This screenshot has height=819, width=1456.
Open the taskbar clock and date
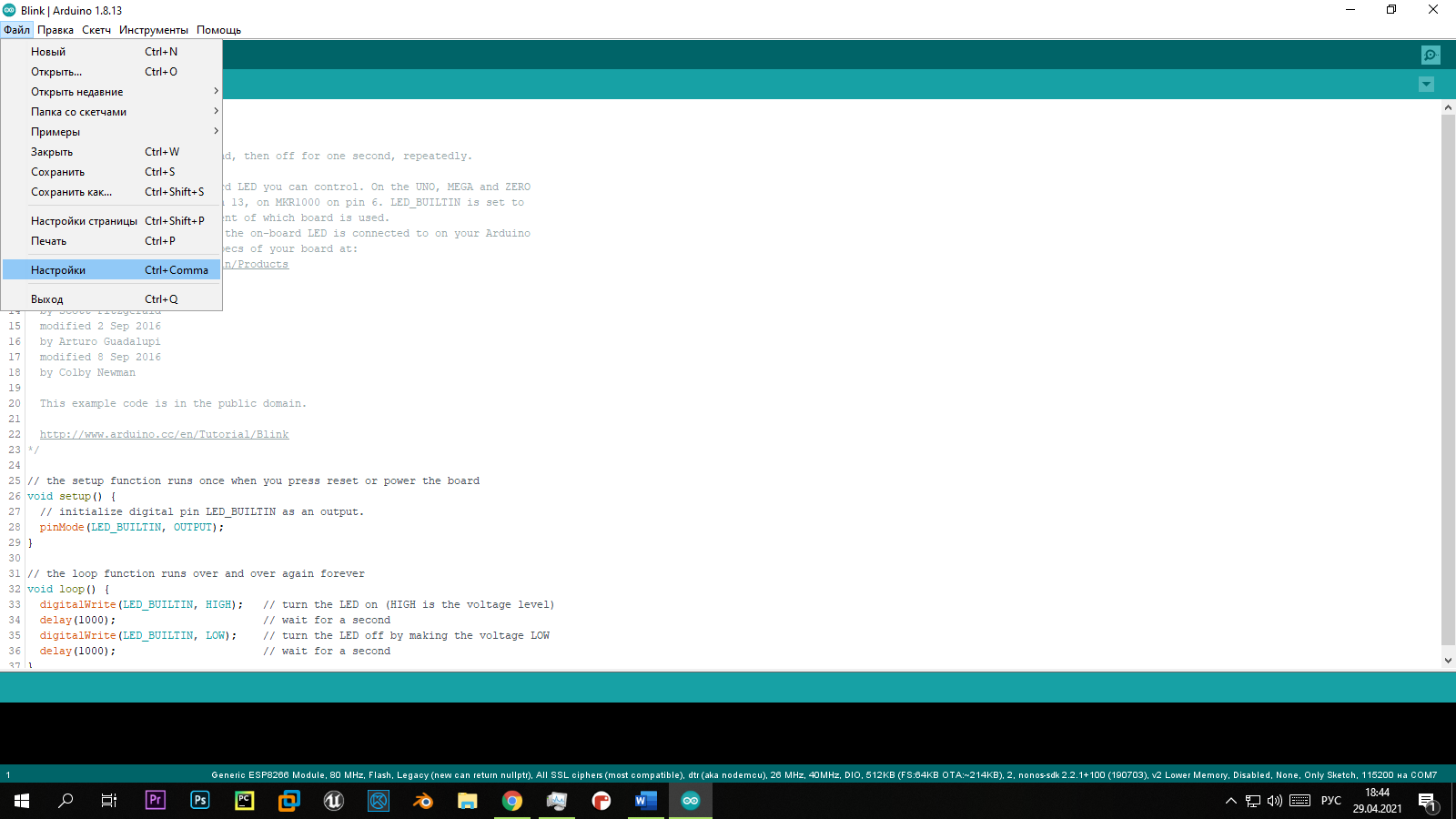[x=1377, y=801]
